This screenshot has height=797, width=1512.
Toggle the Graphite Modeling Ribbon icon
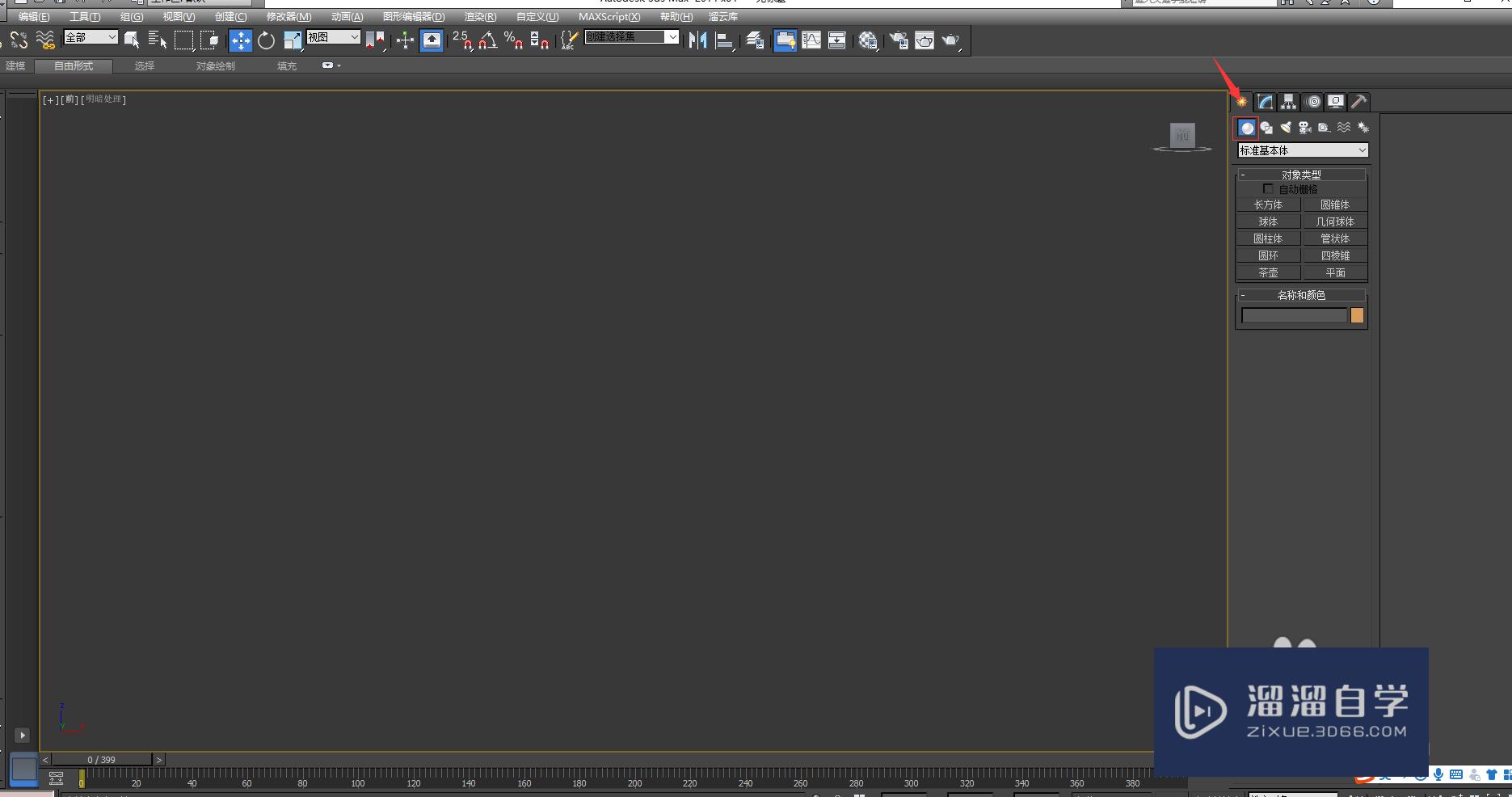(785, 40)
